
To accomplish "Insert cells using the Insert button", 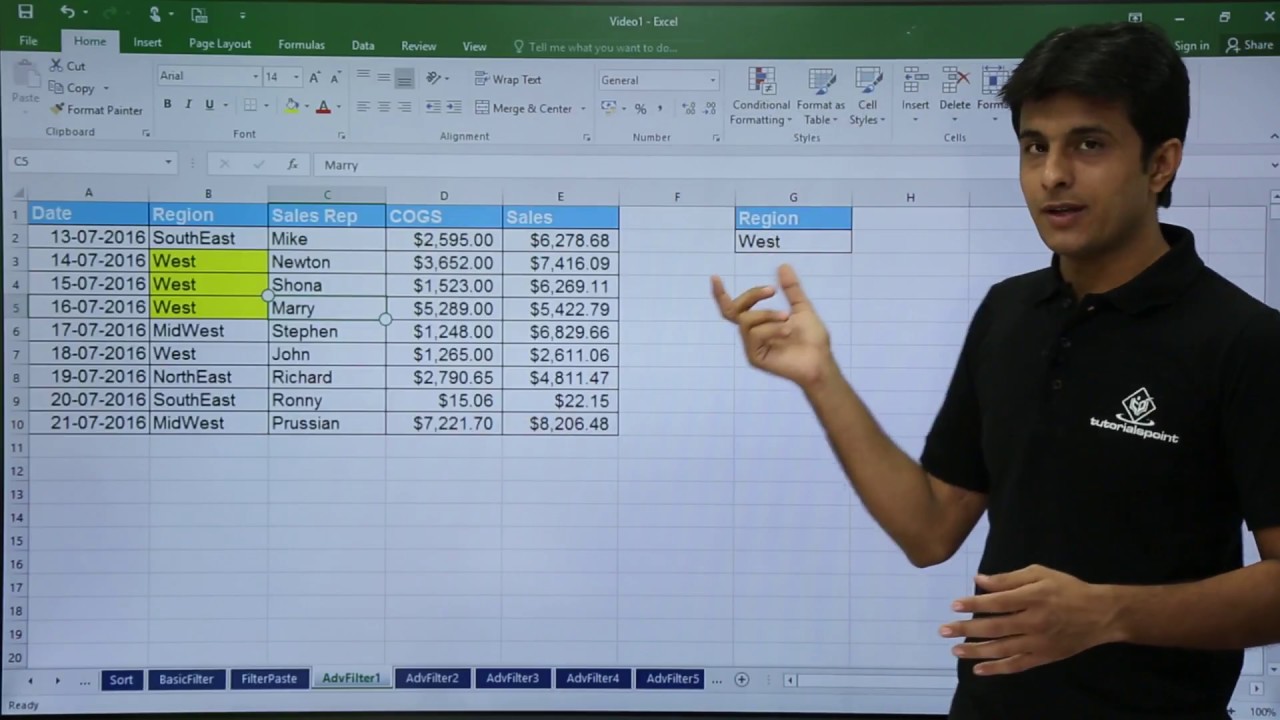I will (915, 94).
